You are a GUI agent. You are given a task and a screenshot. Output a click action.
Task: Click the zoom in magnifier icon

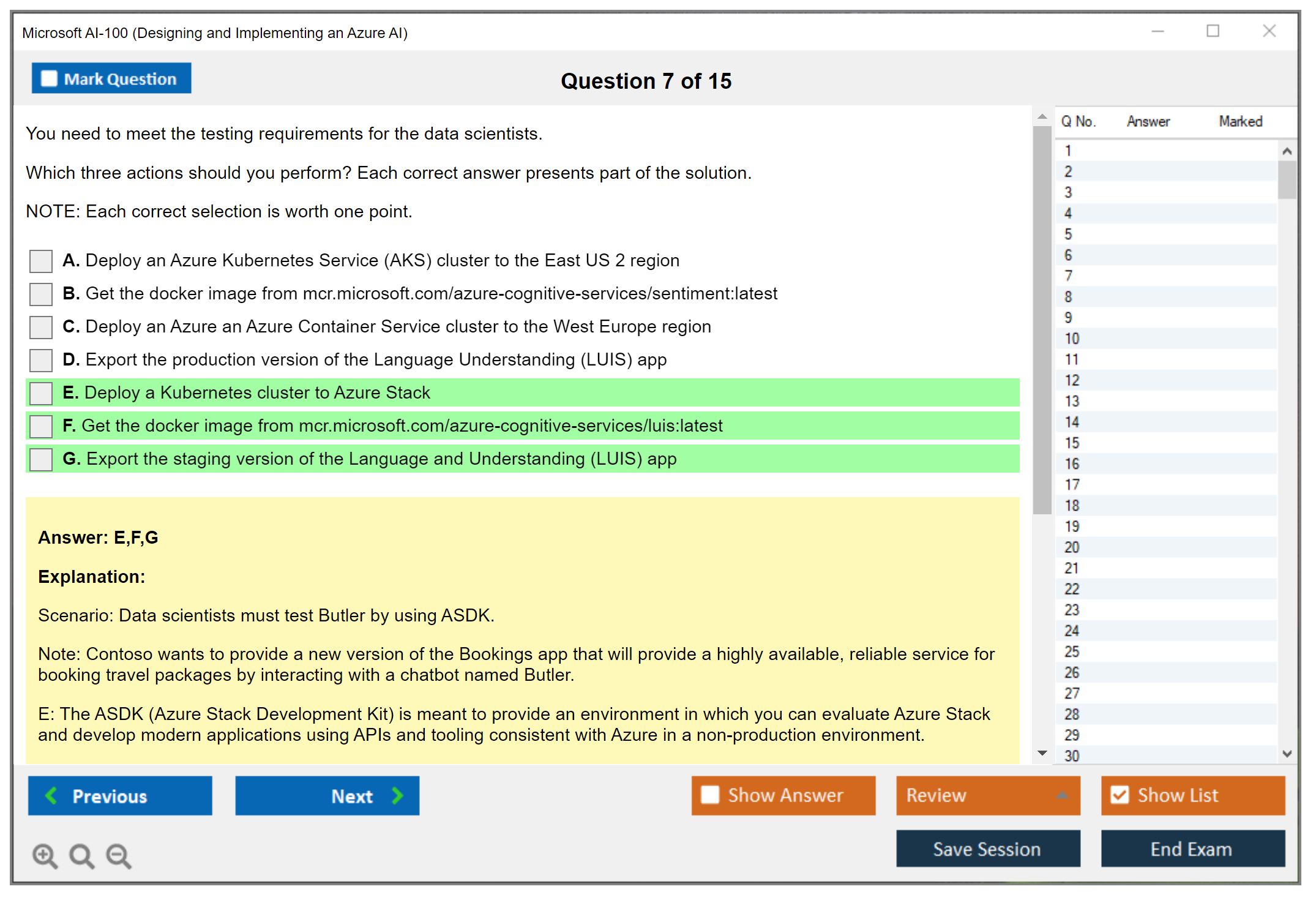[45, 855]
